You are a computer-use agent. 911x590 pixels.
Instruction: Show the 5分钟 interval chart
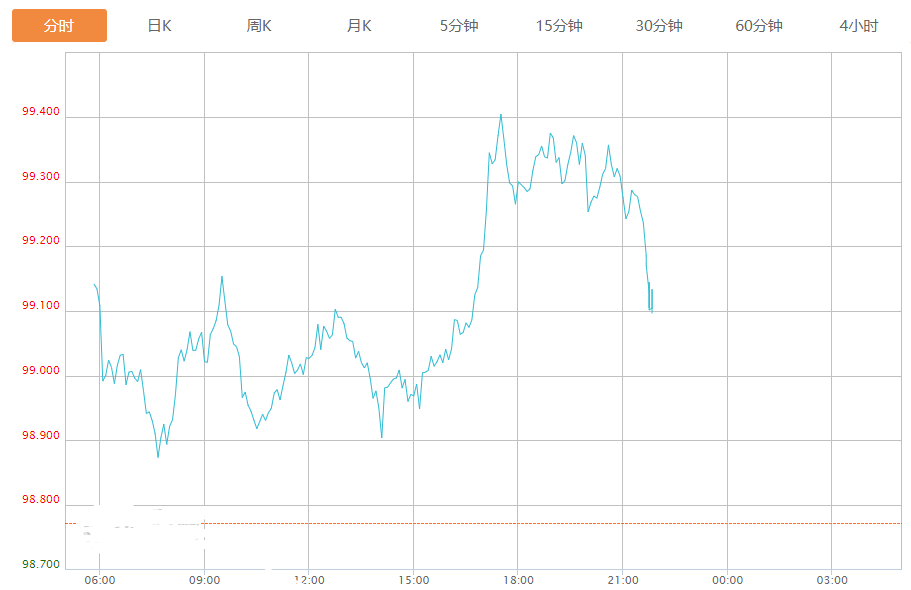click(x=459, y=26)
